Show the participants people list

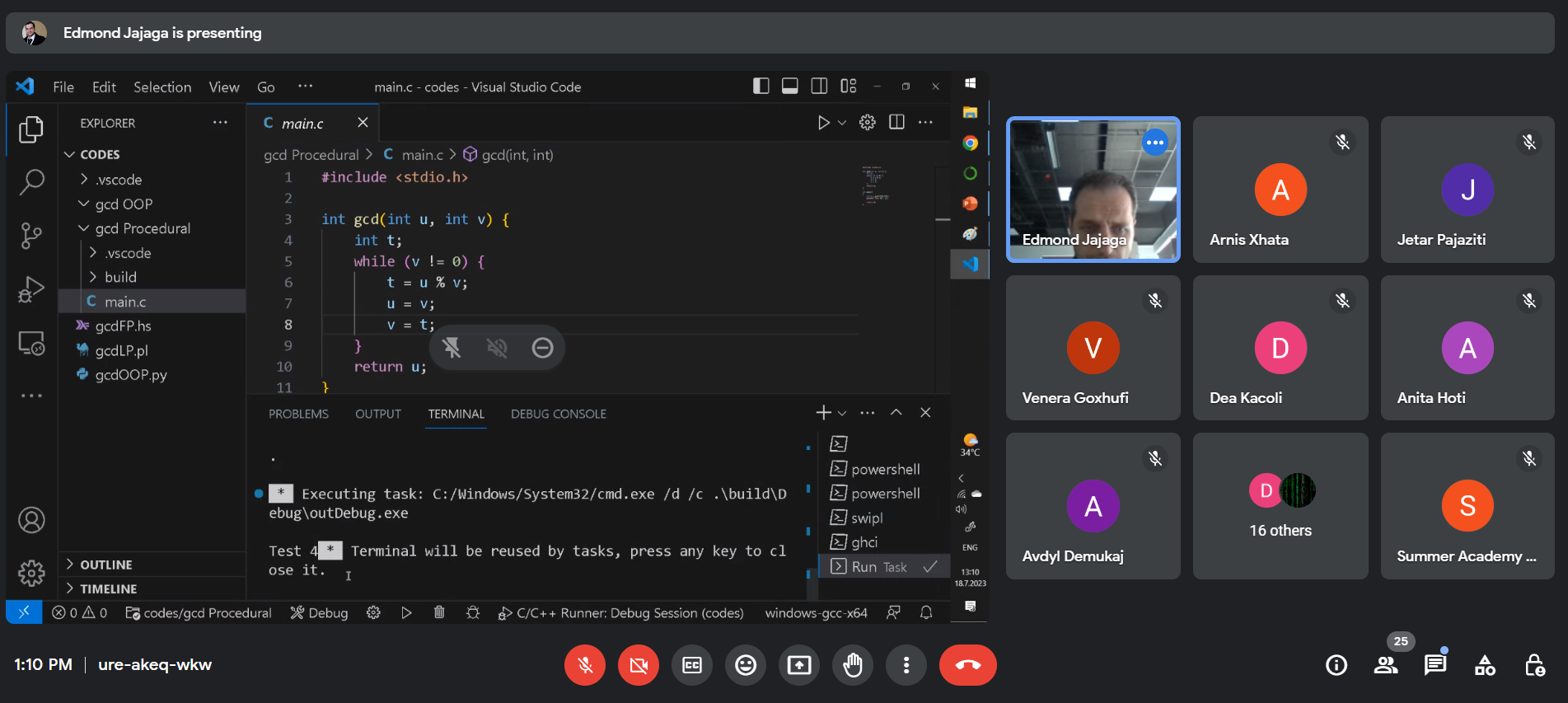pos(1385,665)
